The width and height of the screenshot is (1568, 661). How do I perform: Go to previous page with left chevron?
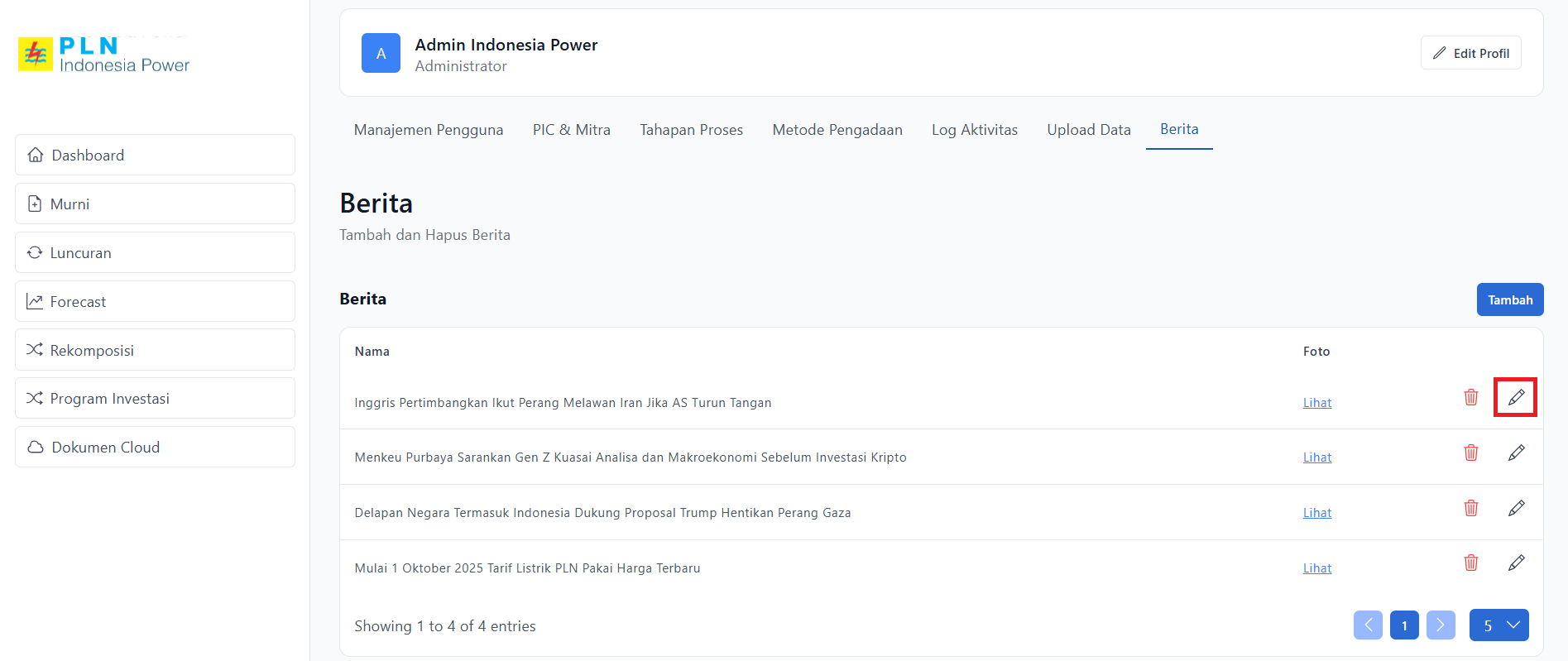click(x=1368, y=625)
